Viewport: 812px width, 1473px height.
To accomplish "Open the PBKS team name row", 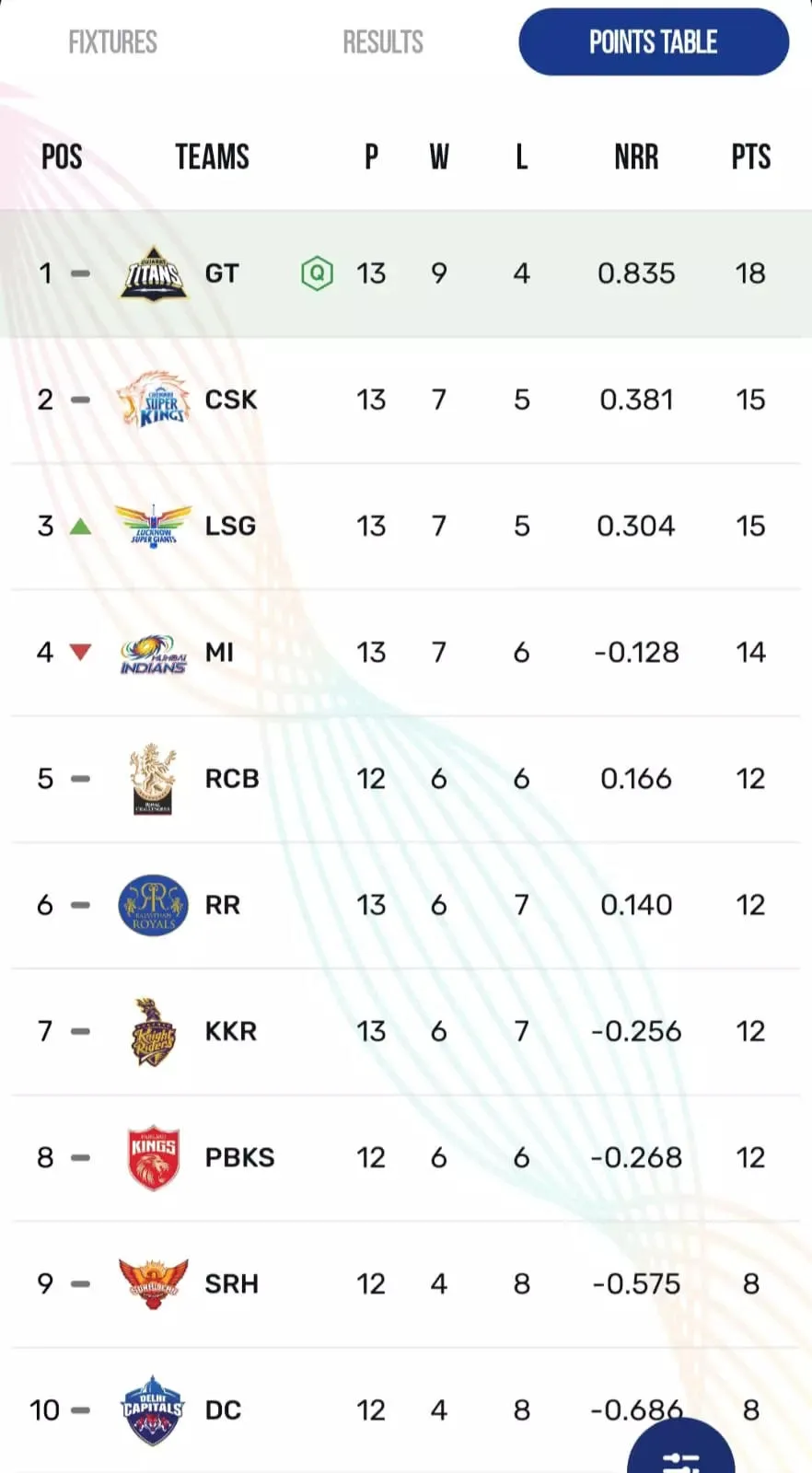I will click(x=406, y=1157).
